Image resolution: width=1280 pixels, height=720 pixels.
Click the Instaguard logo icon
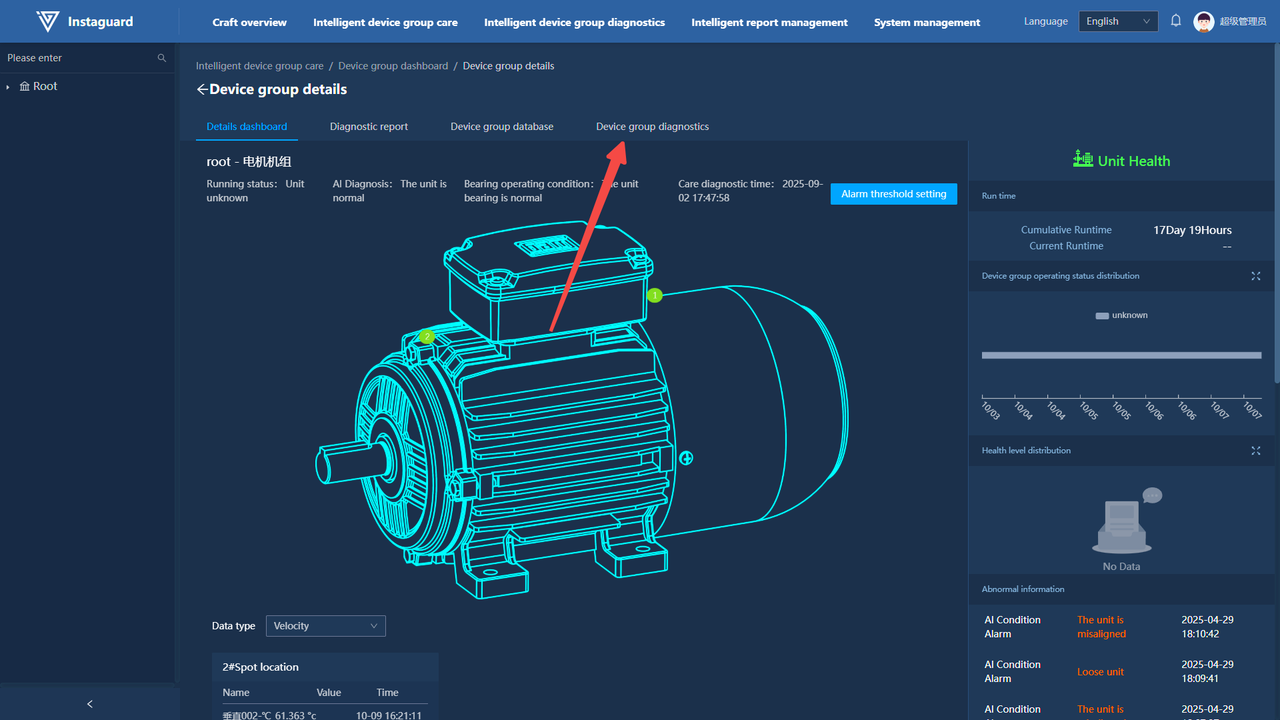tap(47, 21)
